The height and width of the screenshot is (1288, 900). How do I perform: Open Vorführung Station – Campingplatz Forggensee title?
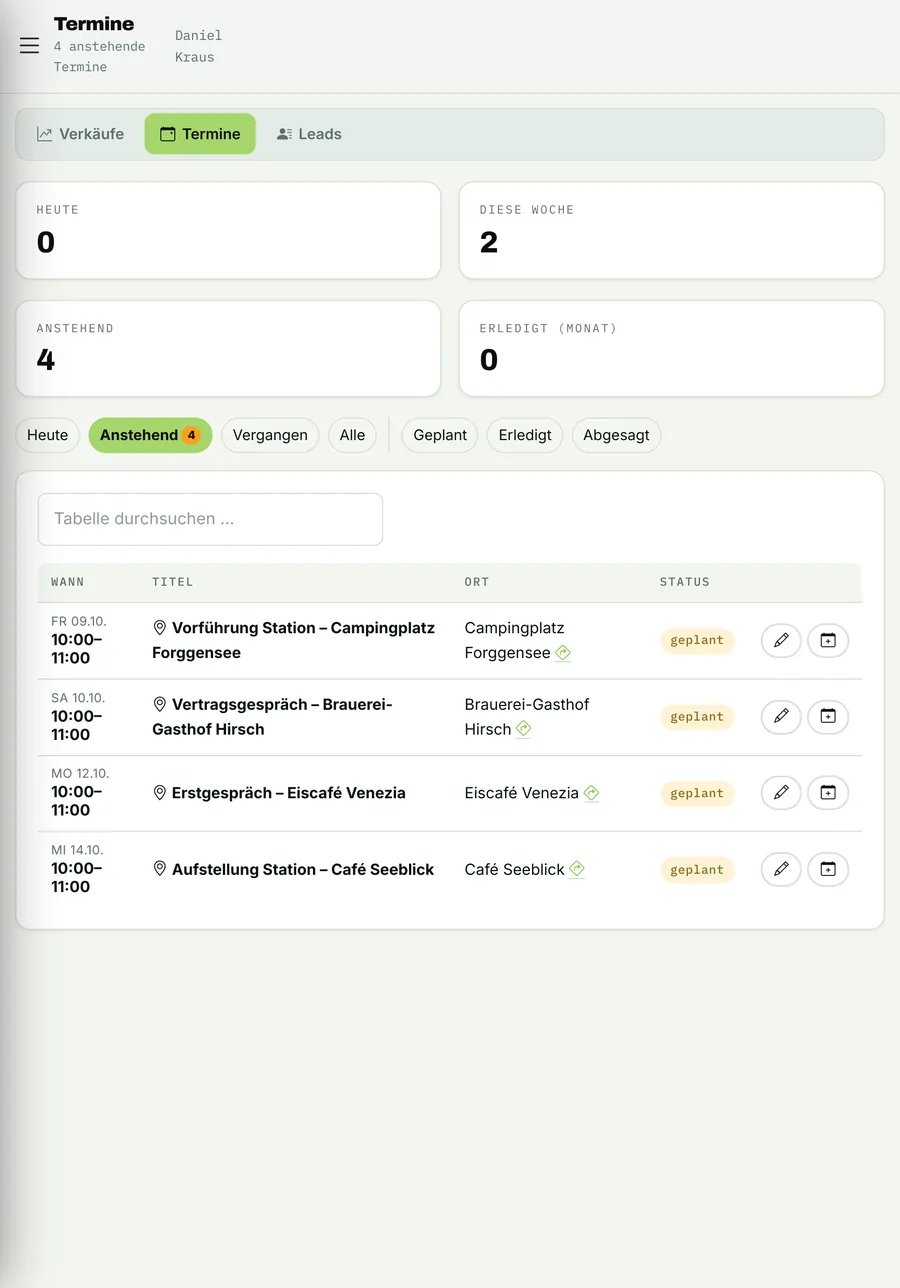pyautogui.click(x=294, y=641)
